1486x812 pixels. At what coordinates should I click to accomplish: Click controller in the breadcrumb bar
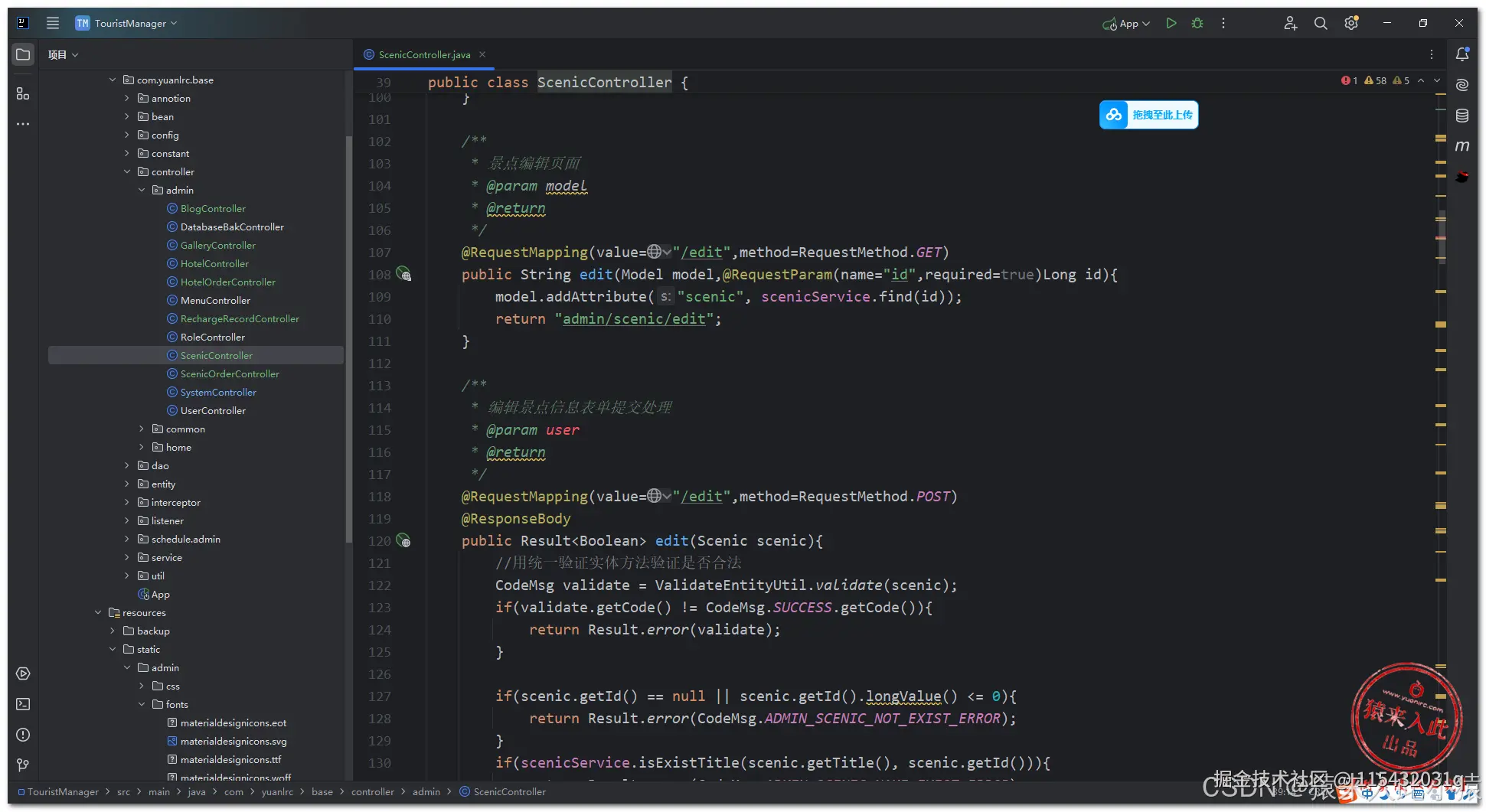[373, 791]
